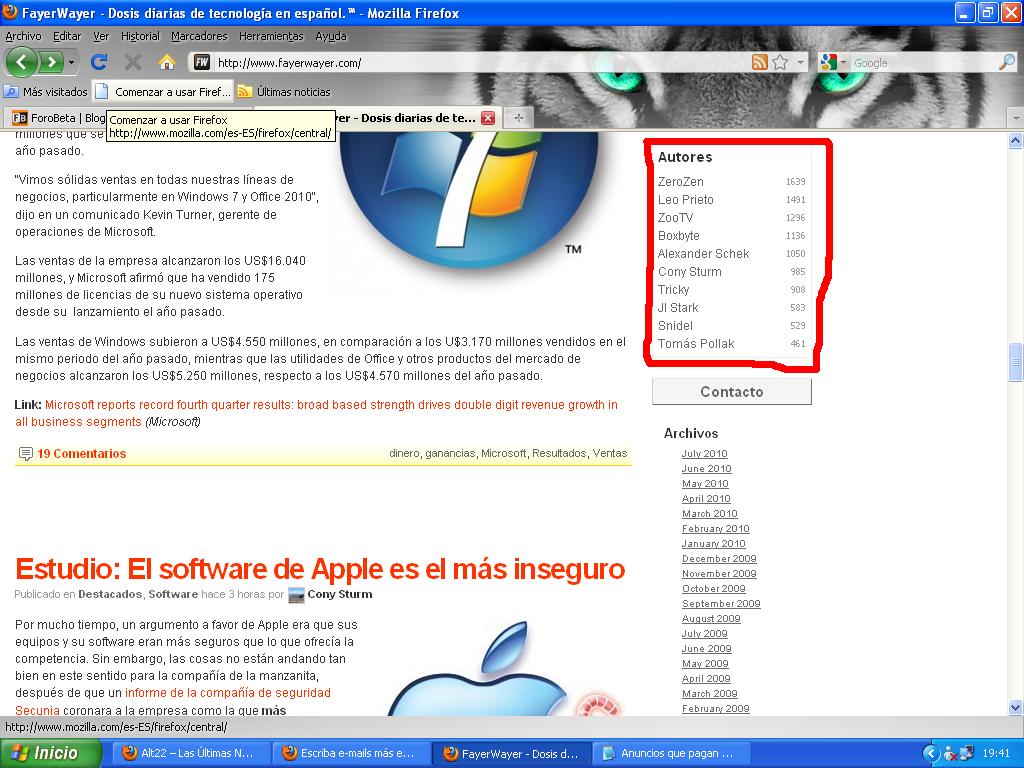Reload the page with the refresh icon
The image size is (1024, 768).
[x=99, y=62]
